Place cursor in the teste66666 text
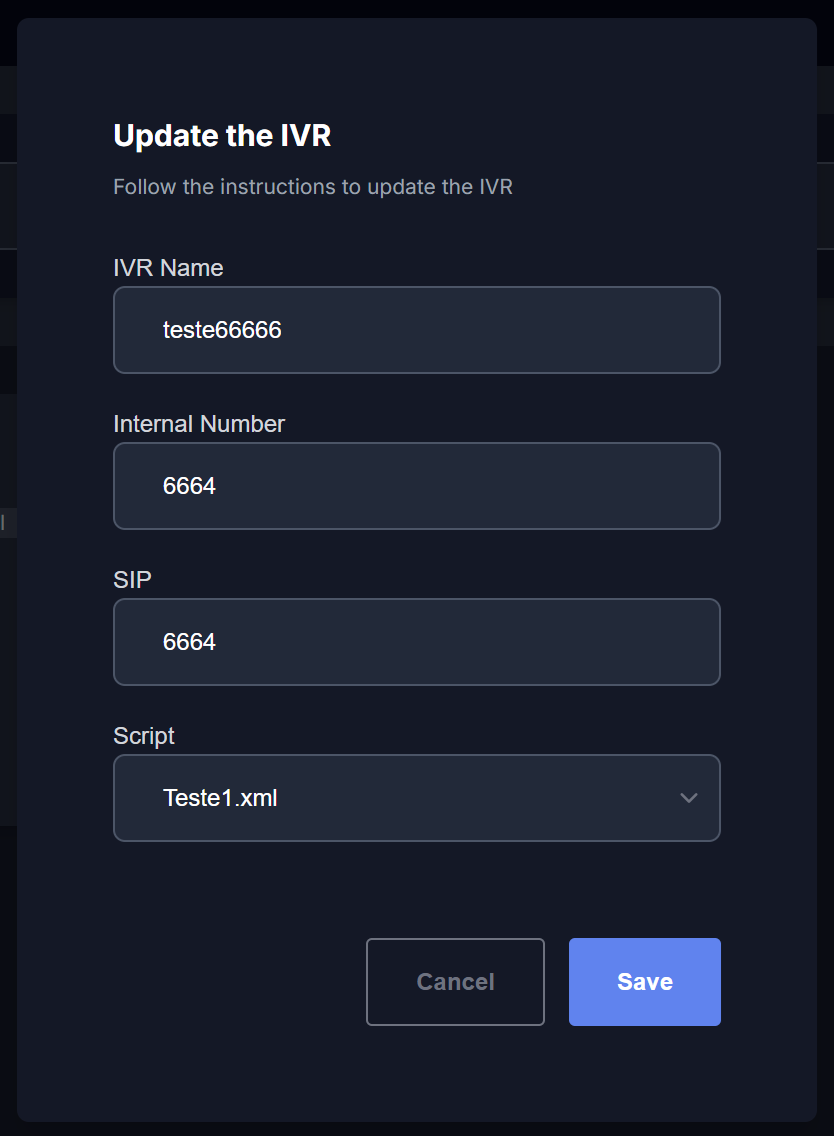Viewport: 834px width, 1136px height. coord(222,330)
